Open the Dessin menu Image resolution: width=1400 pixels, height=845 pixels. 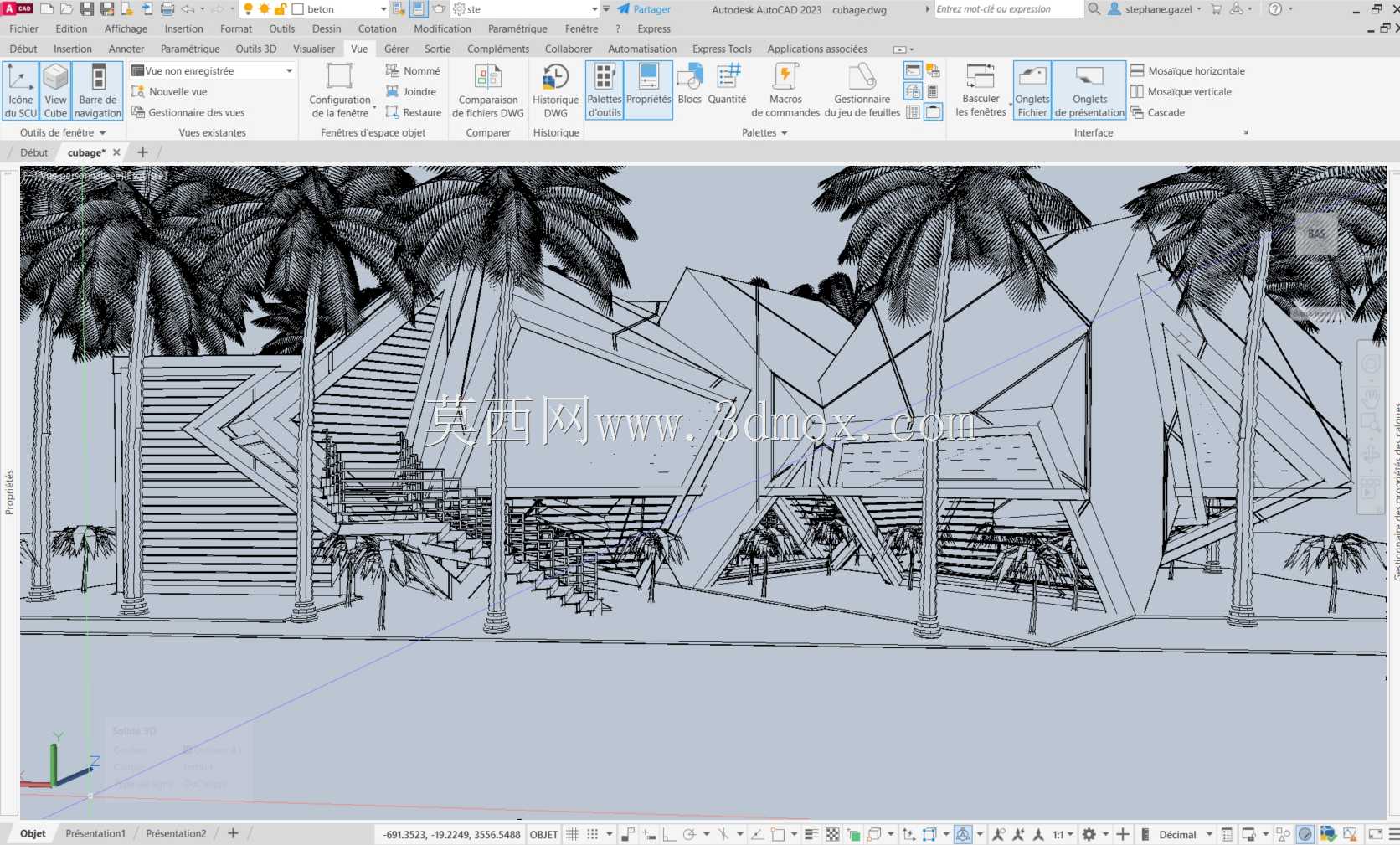point(327,28)
